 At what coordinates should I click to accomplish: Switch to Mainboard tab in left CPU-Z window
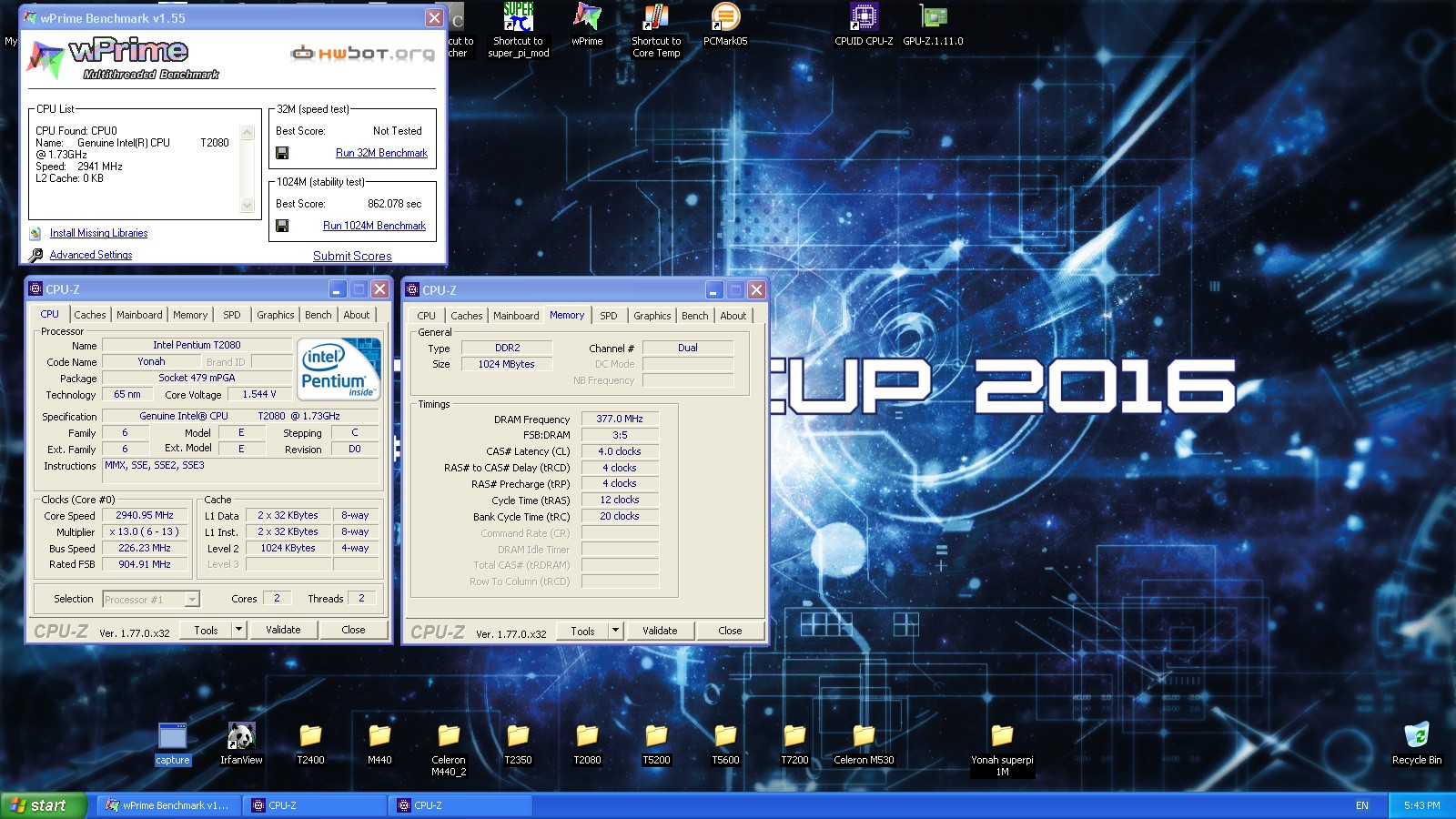pos(139,315)
